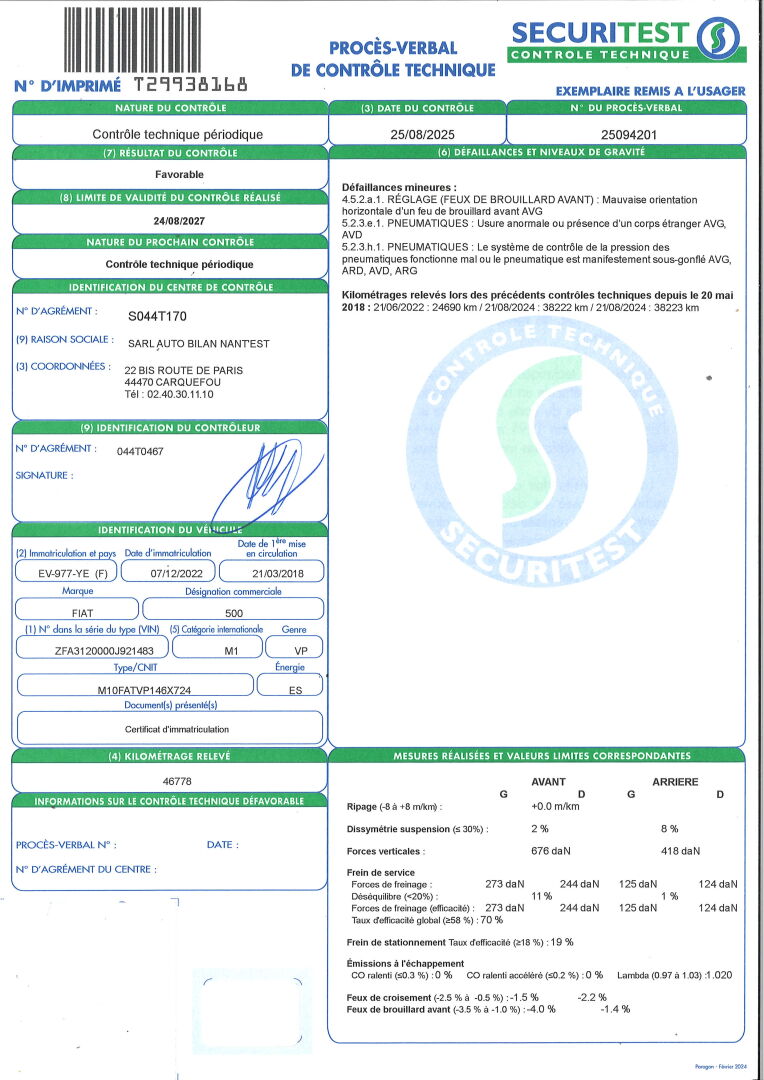The image size is (764, 1080).
Task: Click 'N° D'AGRÉMENT DU CENTRE :' label
Action: click(x=86, y=869)
